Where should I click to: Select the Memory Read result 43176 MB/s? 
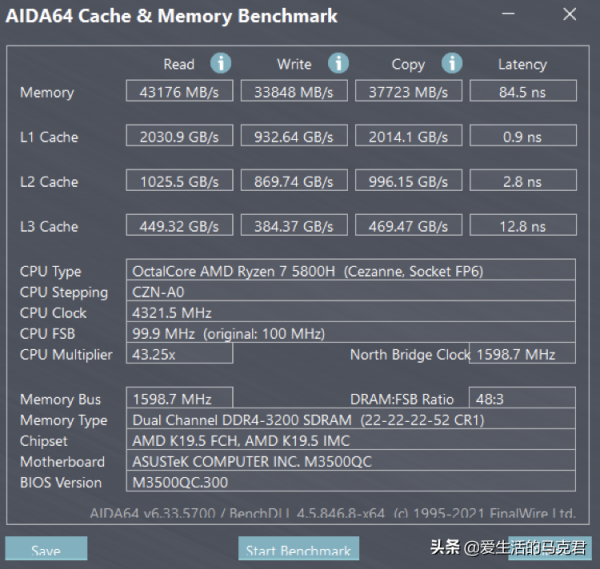pyautogui.click(x=180, y=92)
